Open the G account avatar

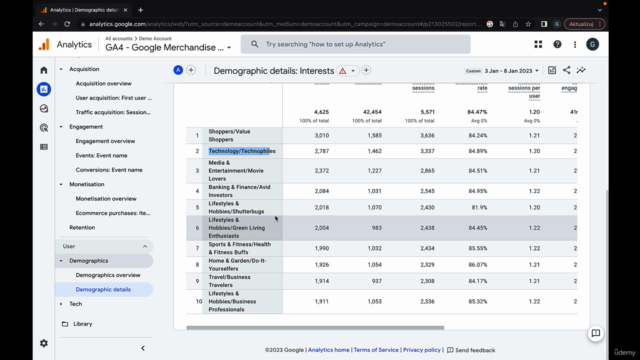pyautogui.click(x=593, y=44)
